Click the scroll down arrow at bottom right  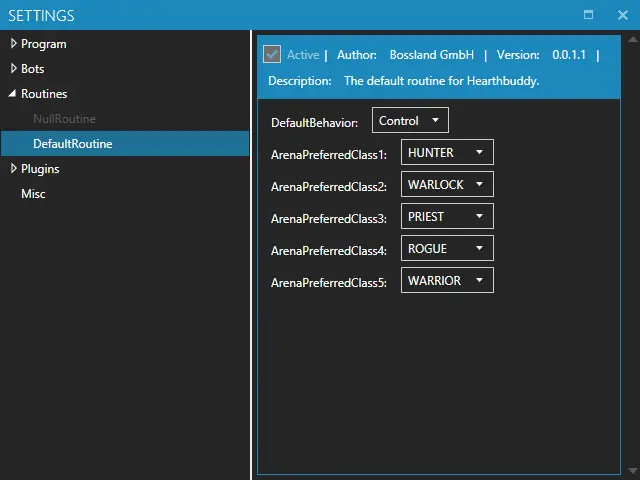(632, 470)
